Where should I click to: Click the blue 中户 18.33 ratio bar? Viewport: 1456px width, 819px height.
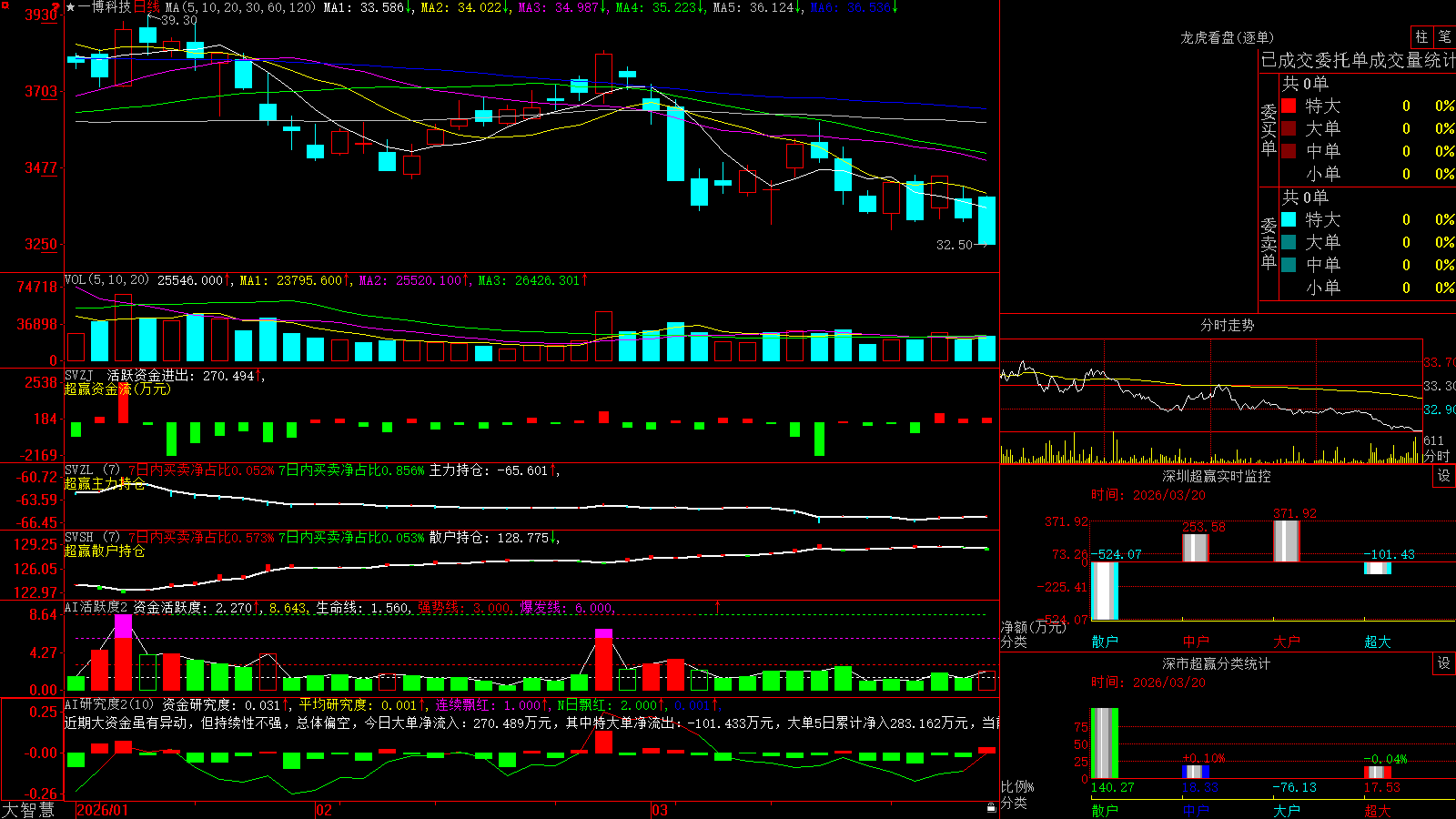coord(1195,772)
